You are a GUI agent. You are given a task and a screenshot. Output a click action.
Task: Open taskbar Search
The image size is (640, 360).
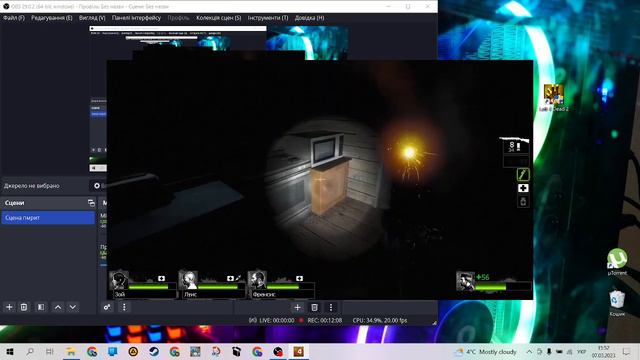[x=30, y=351]
